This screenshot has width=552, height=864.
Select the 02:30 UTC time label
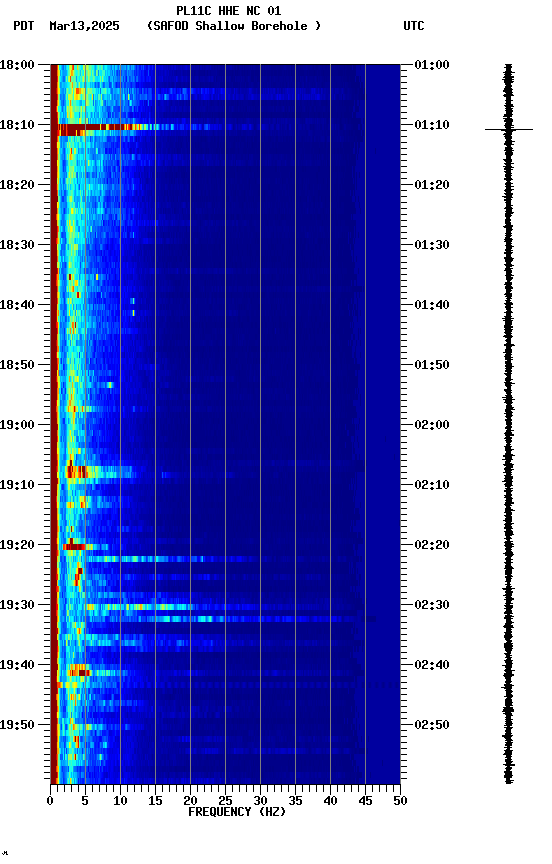(432, 605)
